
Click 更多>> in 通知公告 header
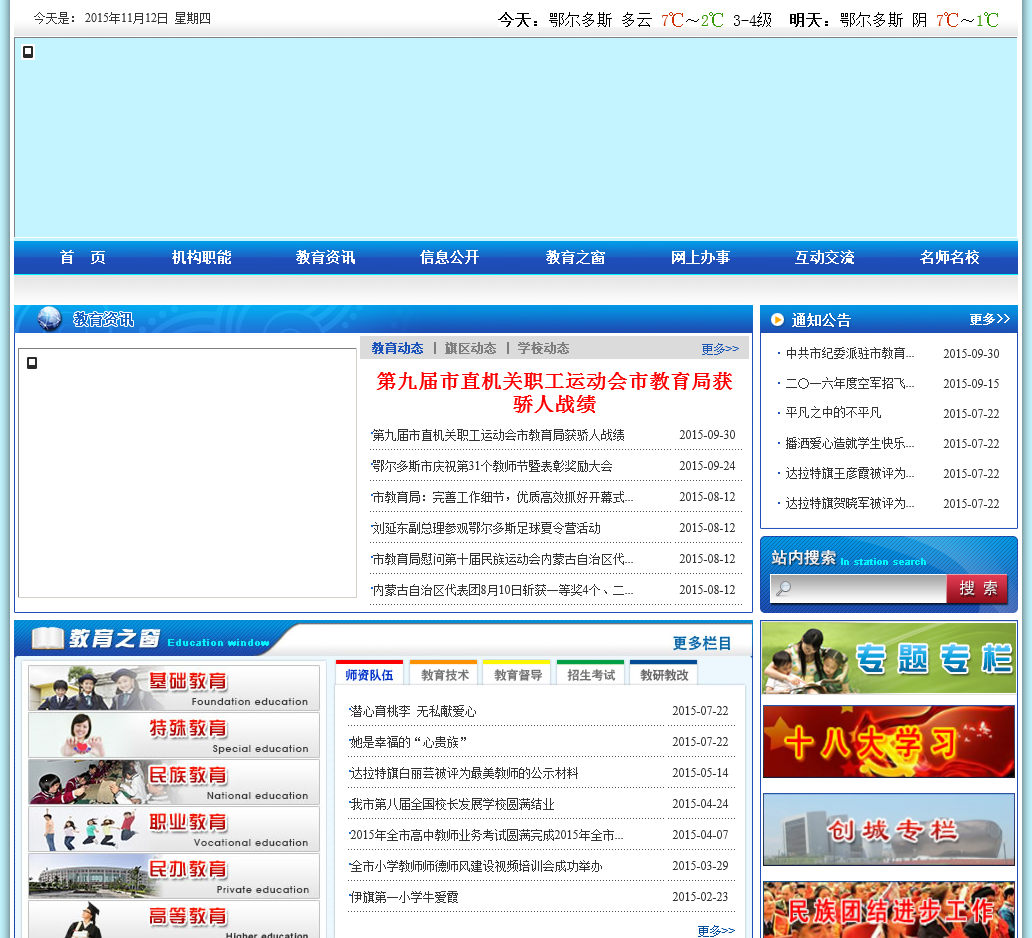(x=989, y=319)
